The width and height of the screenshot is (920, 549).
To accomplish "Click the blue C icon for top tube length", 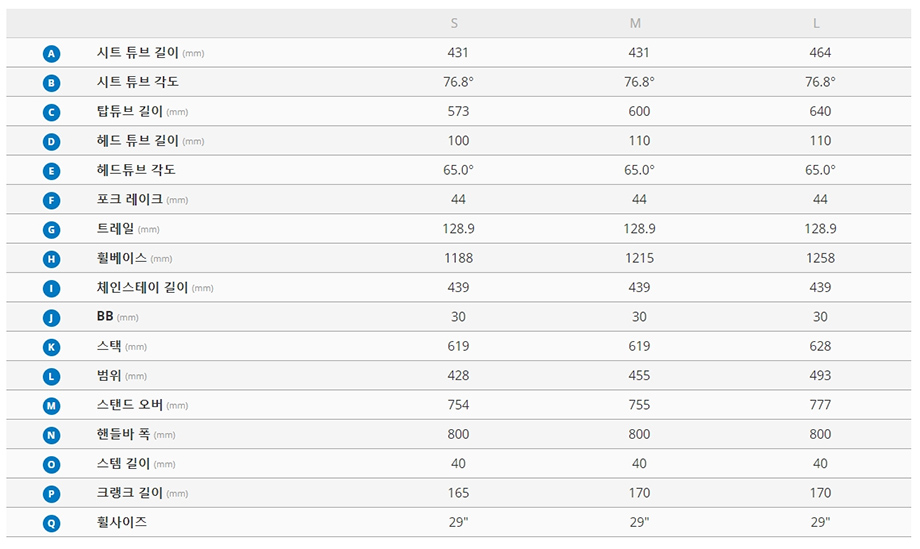I will click(52, 112).
